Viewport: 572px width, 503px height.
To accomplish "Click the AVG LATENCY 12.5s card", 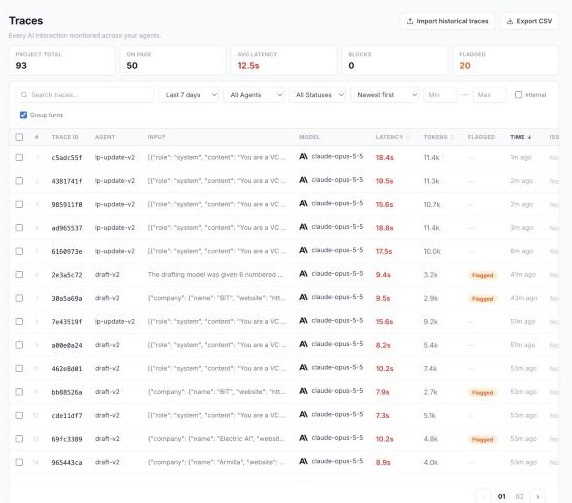I will tap(283, 61).
